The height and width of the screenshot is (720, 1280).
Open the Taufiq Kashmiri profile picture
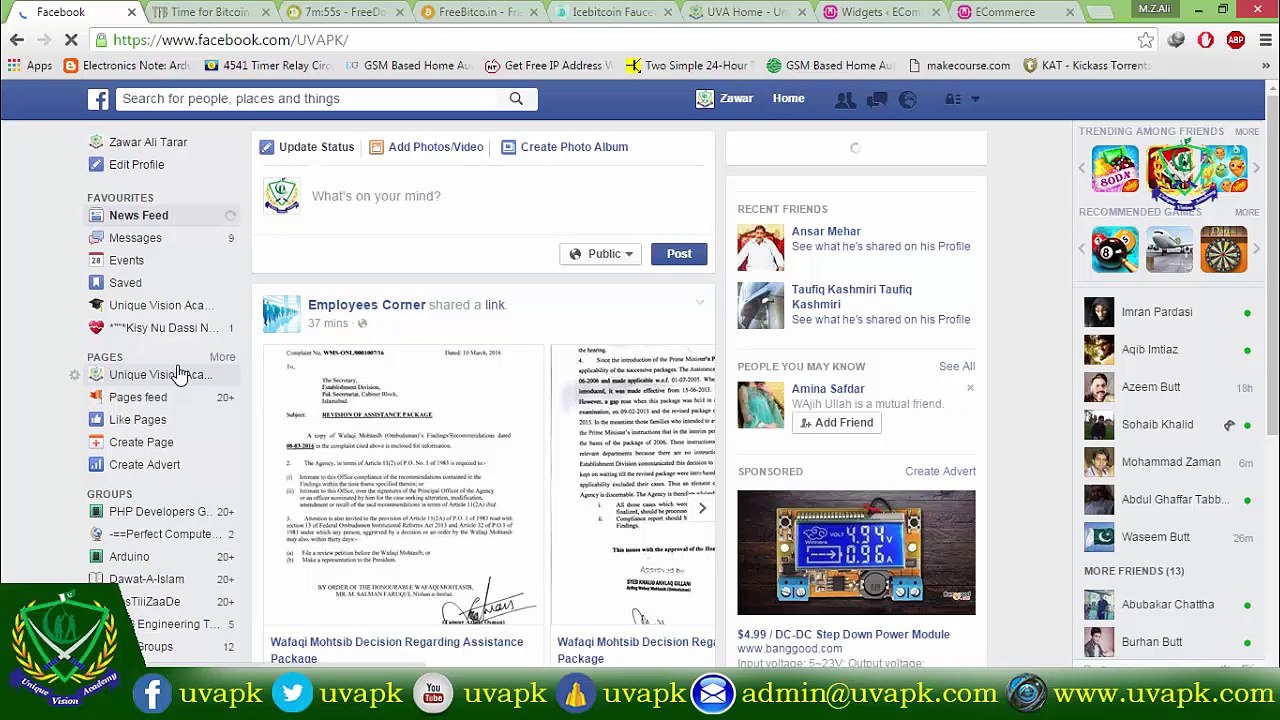coord(761,305)
